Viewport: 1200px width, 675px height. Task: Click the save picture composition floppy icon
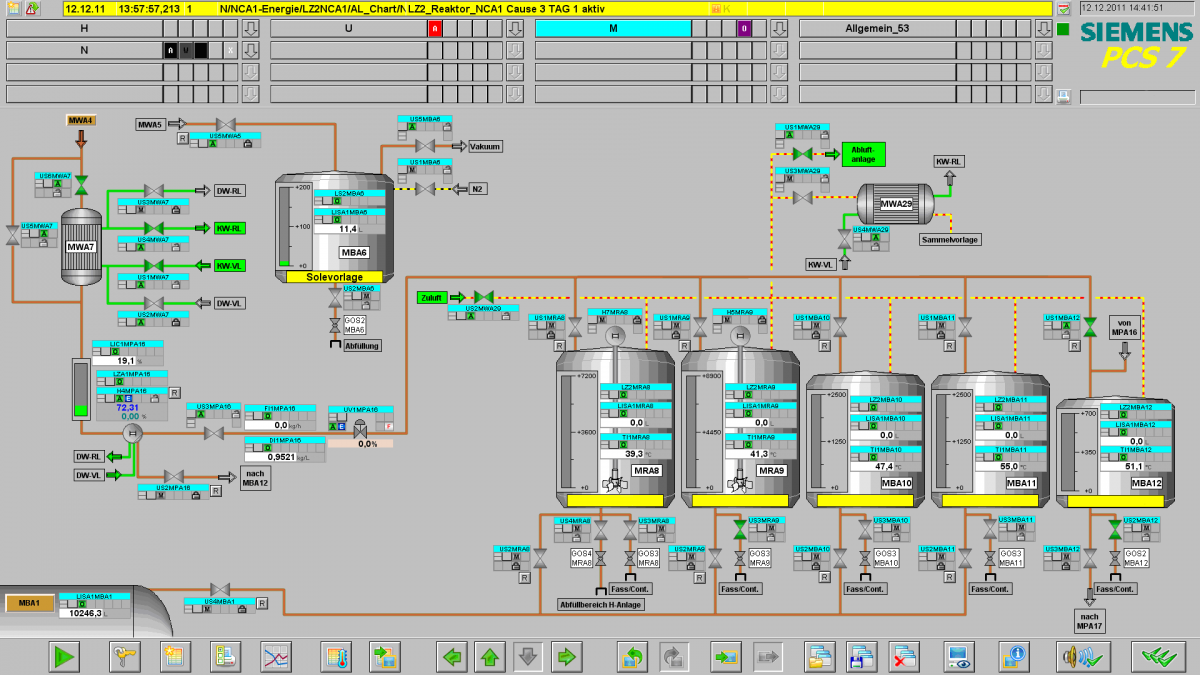862,657
